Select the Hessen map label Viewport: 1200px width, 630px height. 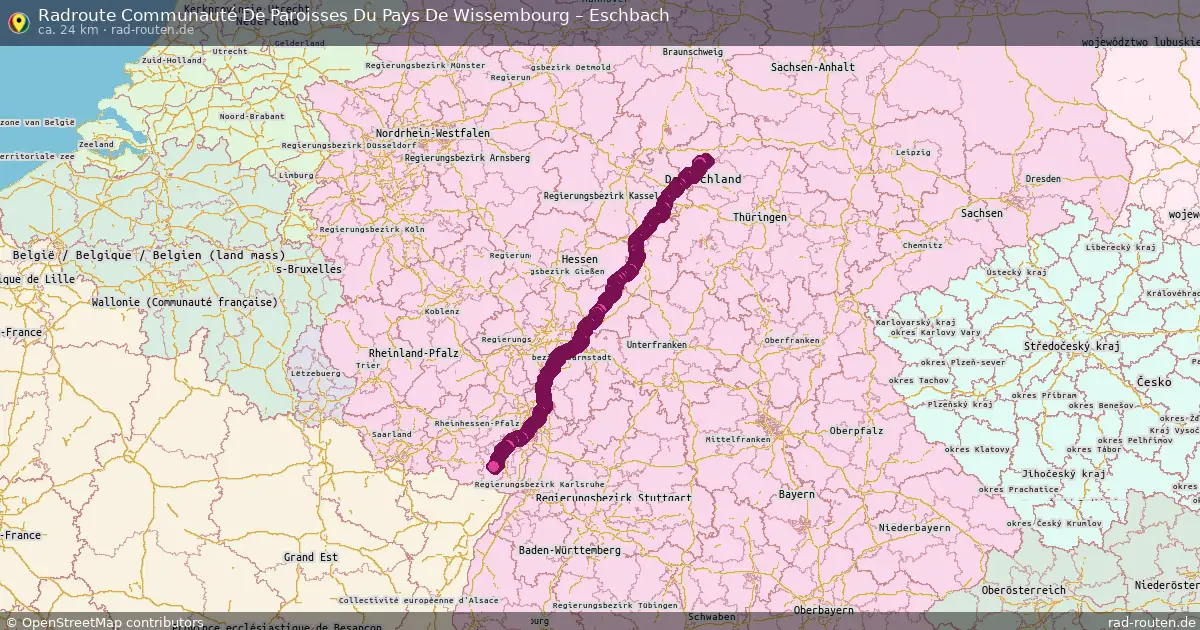tap(580, 259)
